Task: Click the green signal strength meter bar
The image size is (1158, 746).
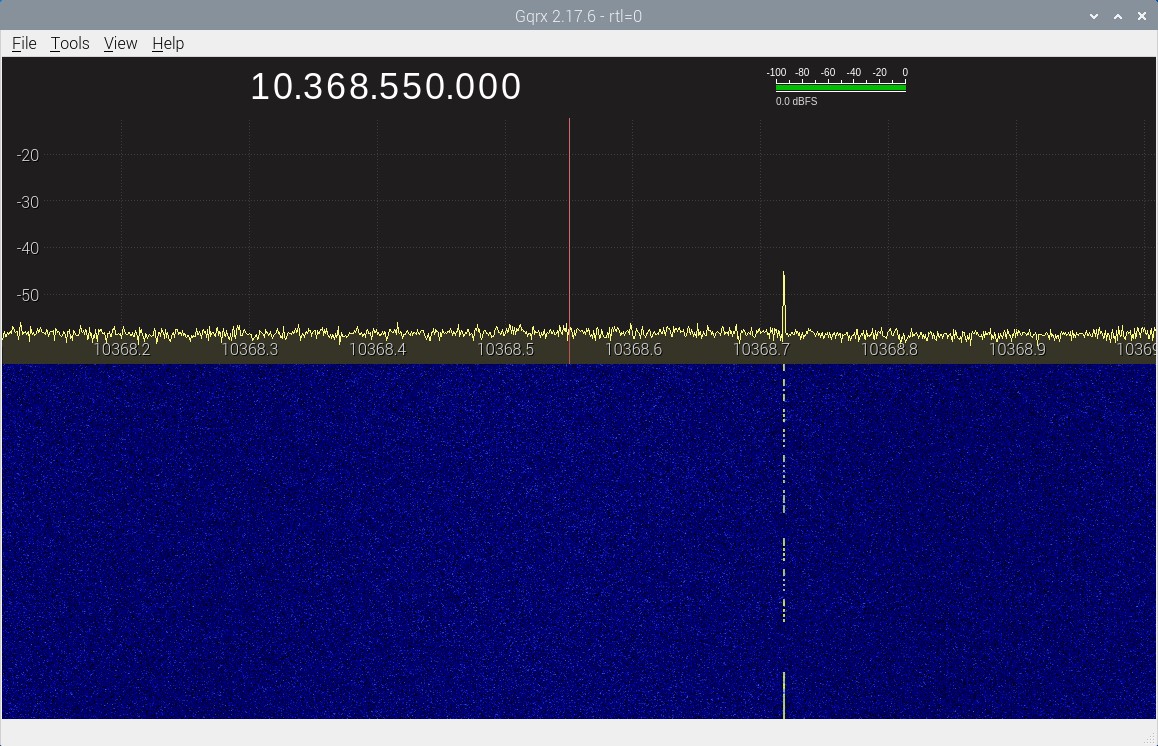Action: (x=840, y=88)
